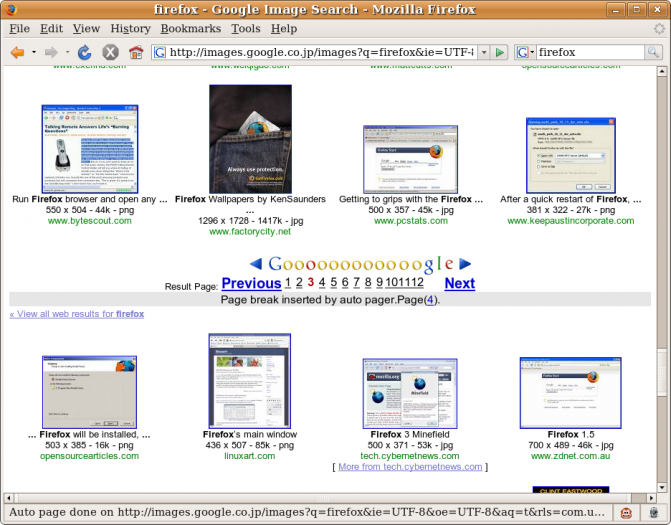Screen dimensions: 671x525
Task: Click the search magnifier icon
Action: 653,52
